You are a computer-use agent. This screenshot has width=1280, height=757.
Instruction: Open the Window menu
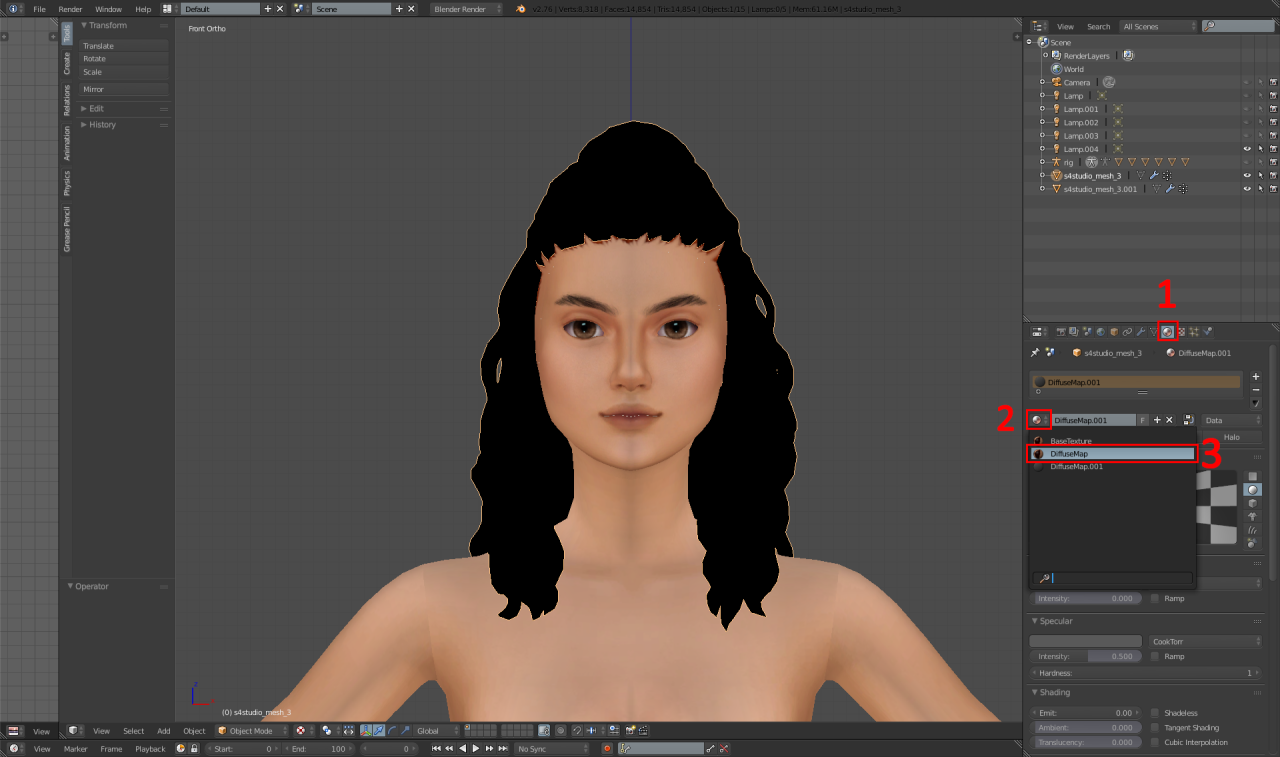pyautogui.click(x=108, y=8)
